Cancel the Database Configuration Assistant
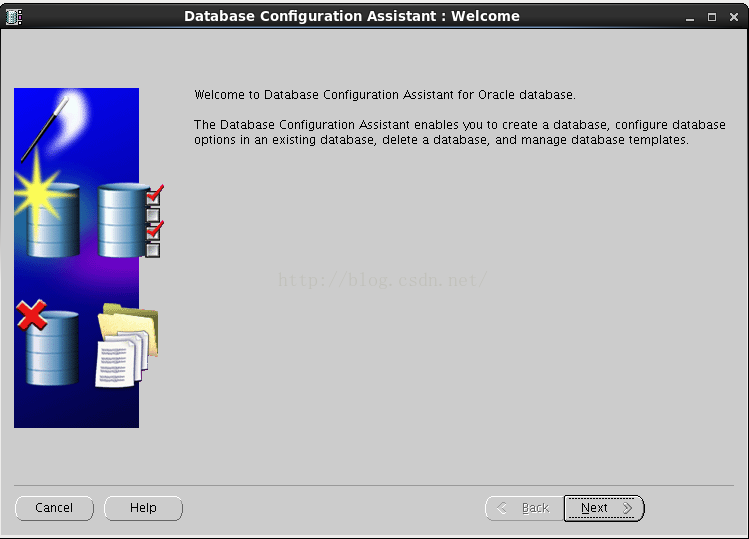This screenshot has height=539, width=749. click(54, 508)
